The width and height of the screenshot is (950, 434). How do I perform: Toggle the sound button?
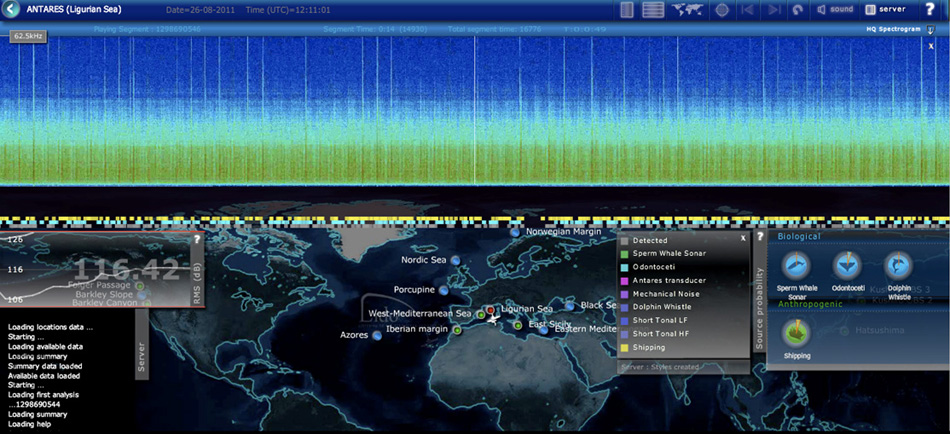click(x=835, y=10)
